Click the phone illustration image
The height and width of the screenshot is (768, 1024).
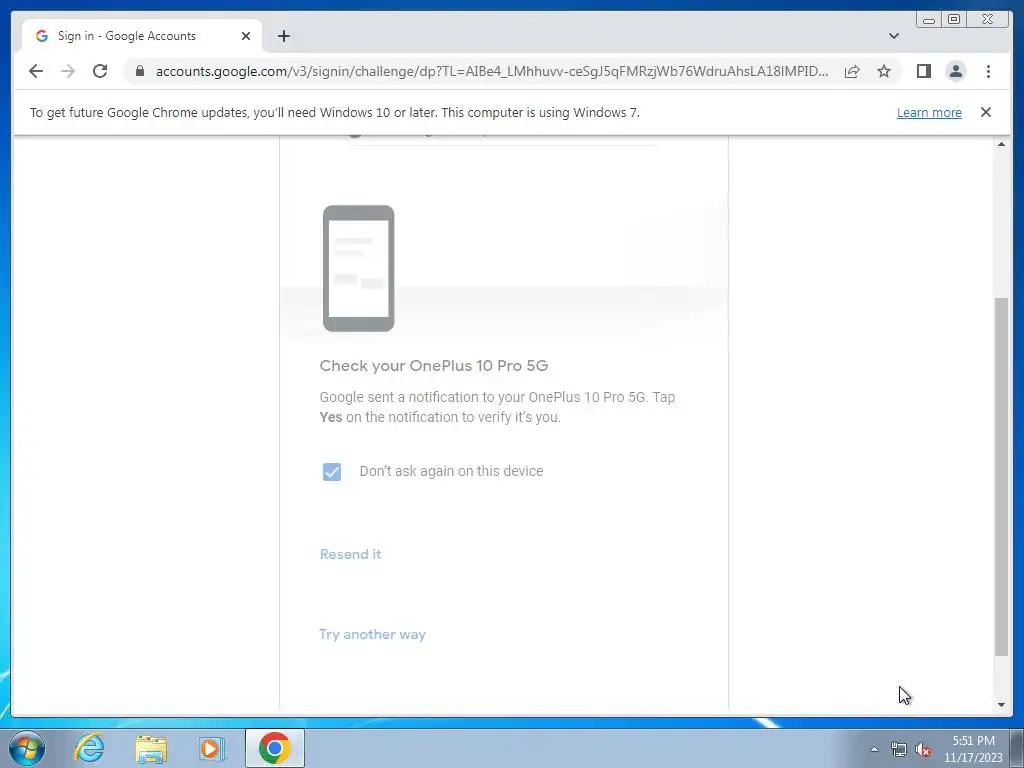pos(359,268)
